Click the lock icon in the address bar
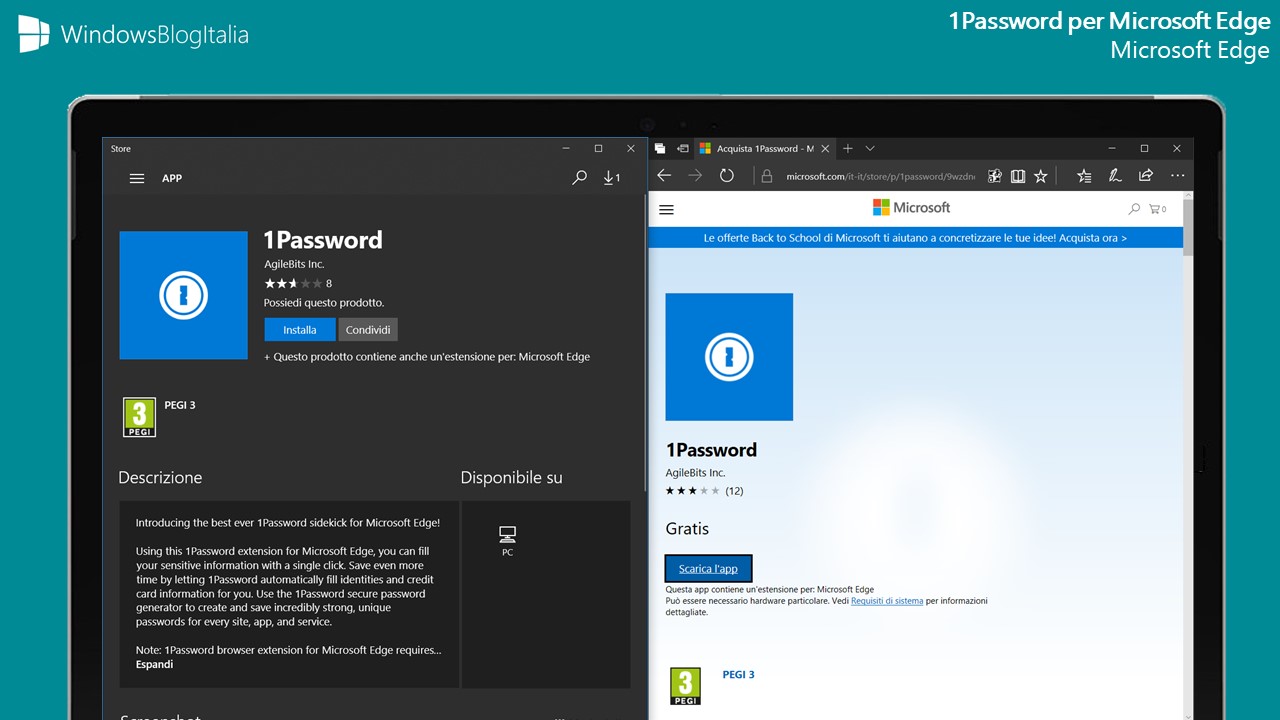This screenshot has width=1280, height=720. pyautogui.click(x=767, y=176)
